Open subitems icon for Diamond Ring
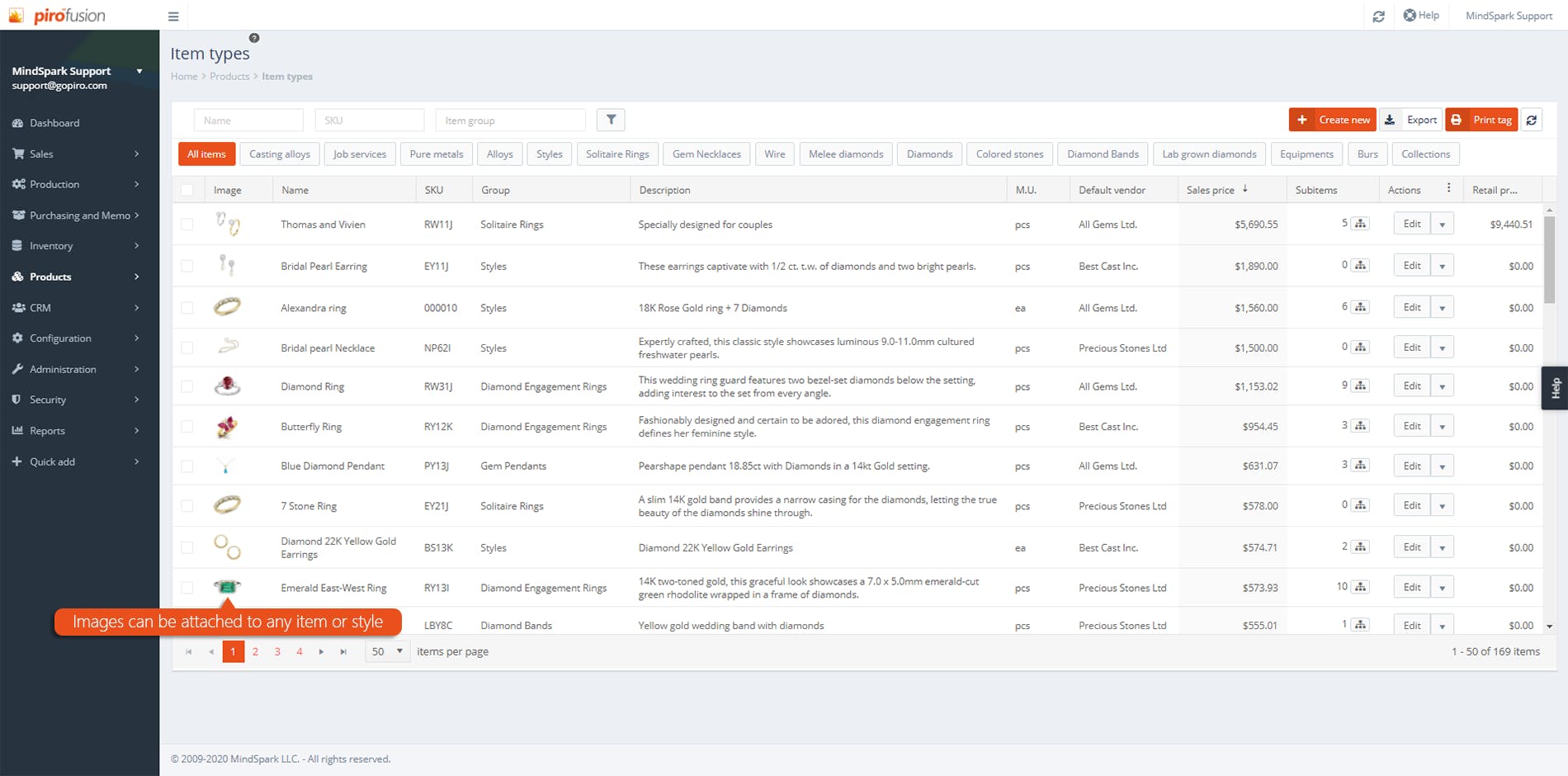The height and width of the screenshot is (776, 1568). coord(1360,386)
